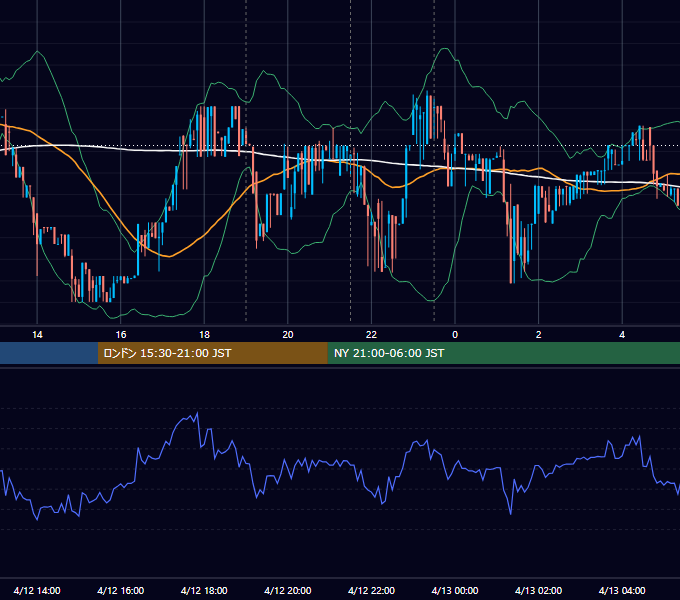Click the 14 hour axis label
The image size is (680, 600).
(37, 335)
